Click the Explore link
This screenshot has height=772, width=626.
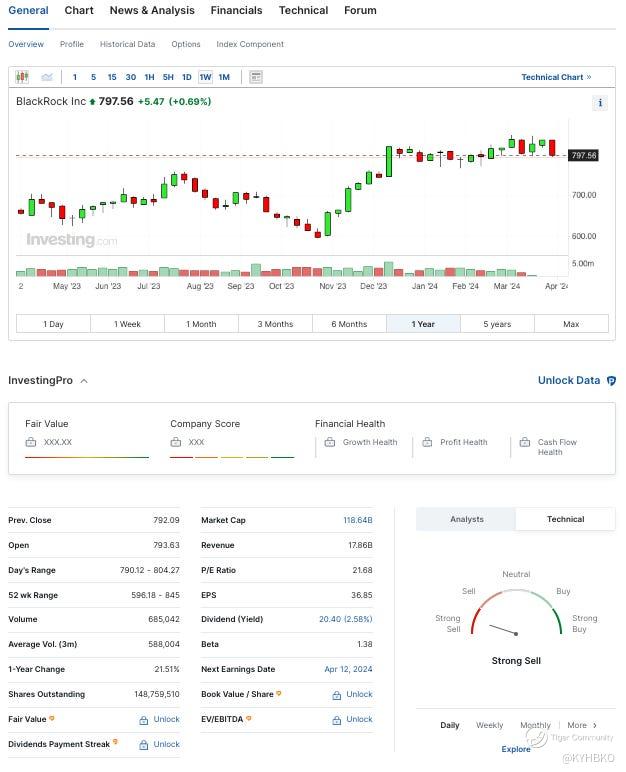pyautogui.click(x=516, y=749)
